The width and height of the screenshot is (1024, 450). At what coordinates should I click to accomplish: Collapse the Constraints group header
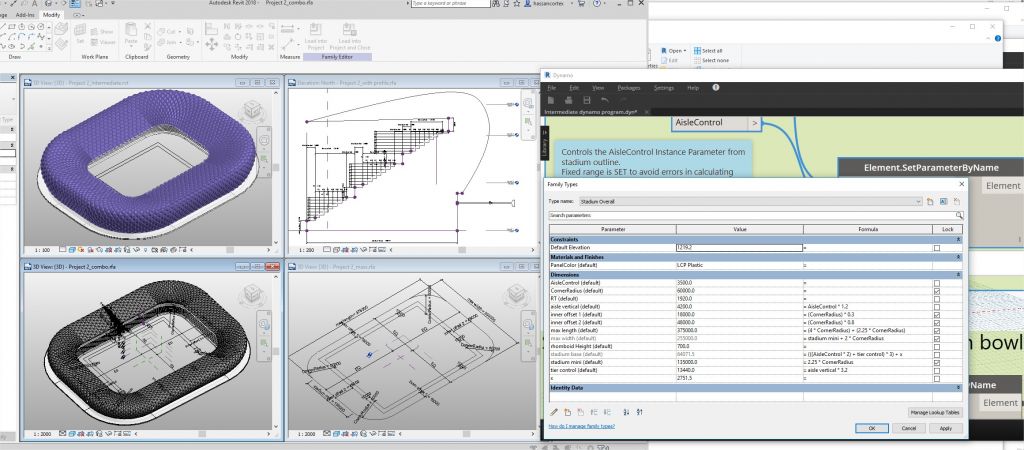point(959,240)
